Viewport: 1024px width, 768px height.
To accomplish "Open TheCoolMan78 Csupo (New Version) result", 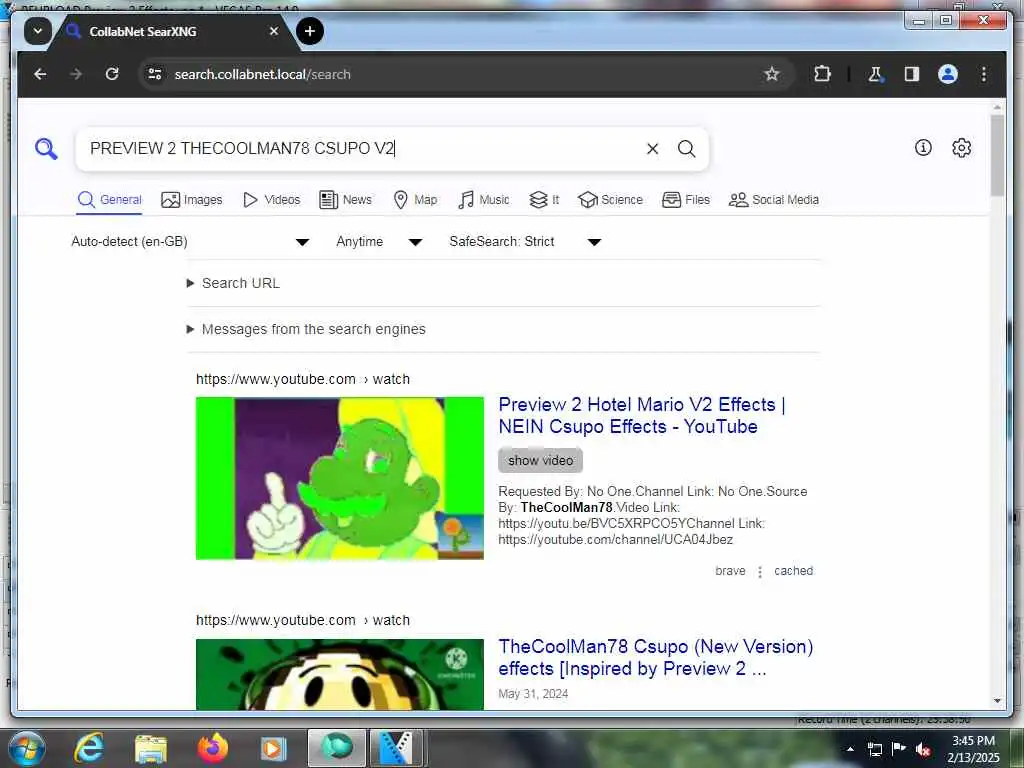I will (656, 658).
